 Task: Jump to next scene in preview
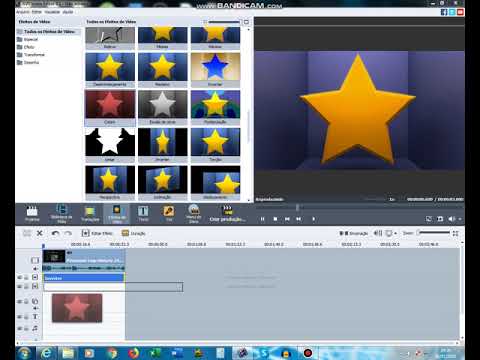click(299, 219)
